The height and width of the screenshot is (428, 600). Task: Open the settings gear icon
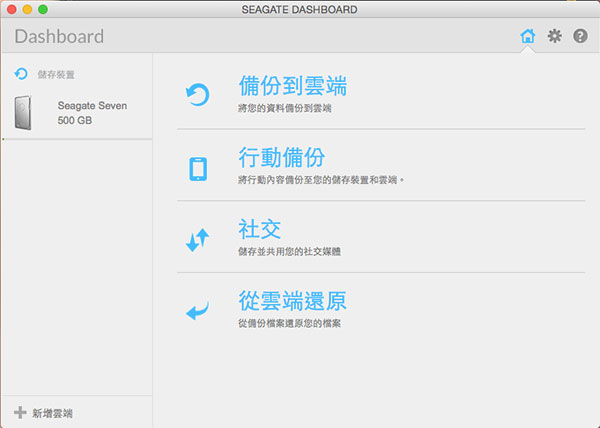tap(554, 36)
